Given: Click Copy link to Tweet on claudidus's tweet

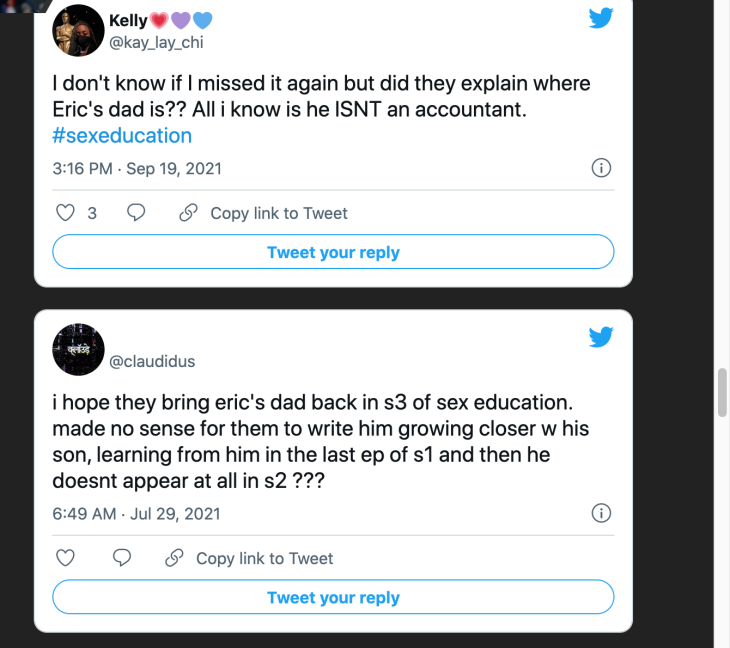Looking at the screenshot, I should (x=264, y=558).
